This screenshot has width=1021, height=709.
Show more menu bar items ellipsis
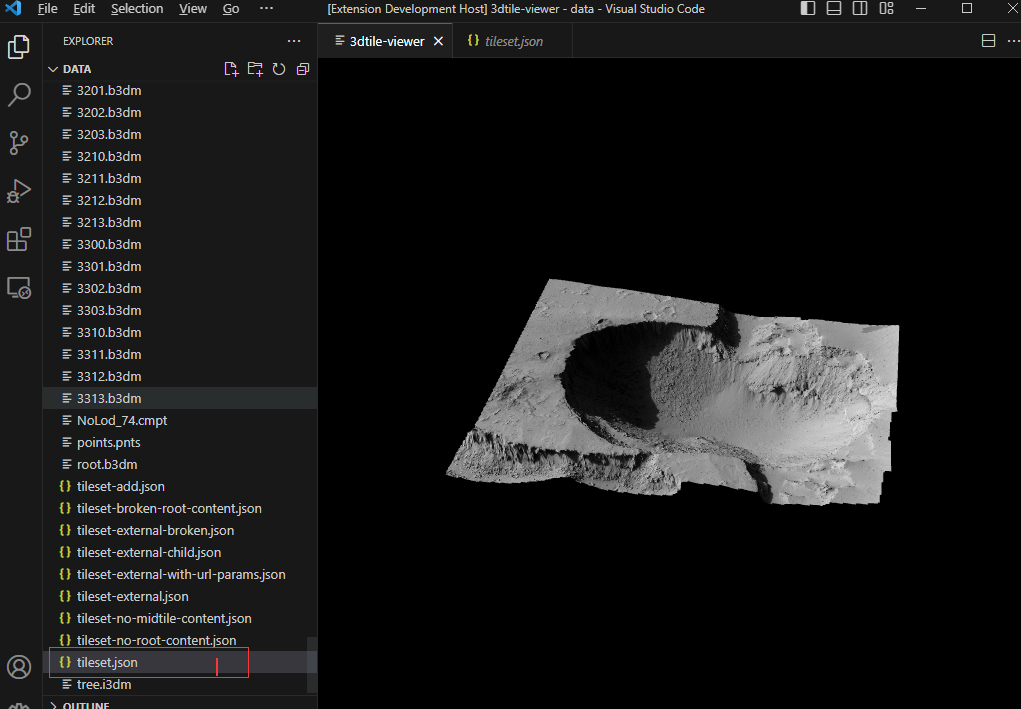tap(266, 8)
